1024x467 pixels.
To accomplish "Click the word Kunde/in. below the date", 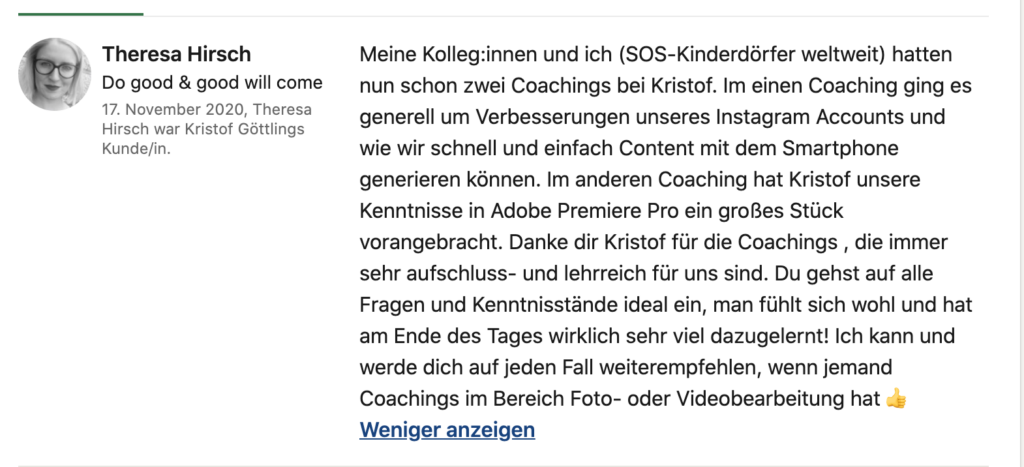I will [x=136, y=148].
